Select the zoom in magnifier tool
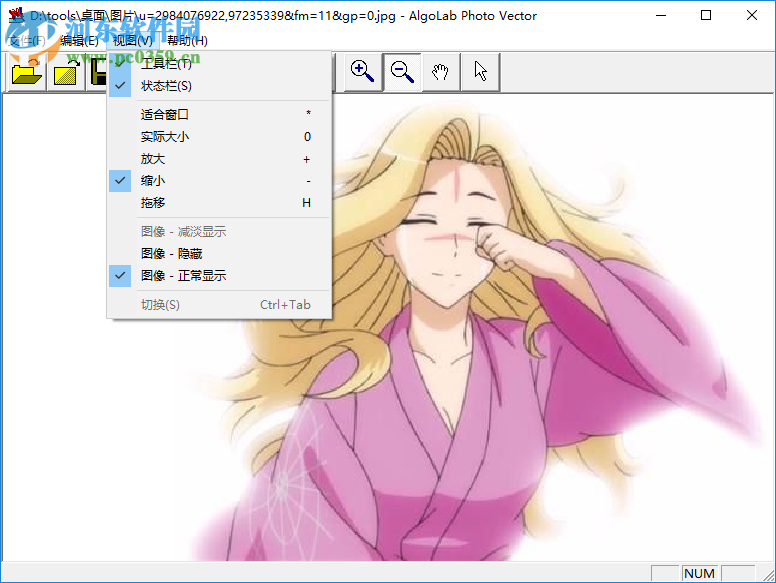This screenshot has height=583, width=776. click(363, 72)
